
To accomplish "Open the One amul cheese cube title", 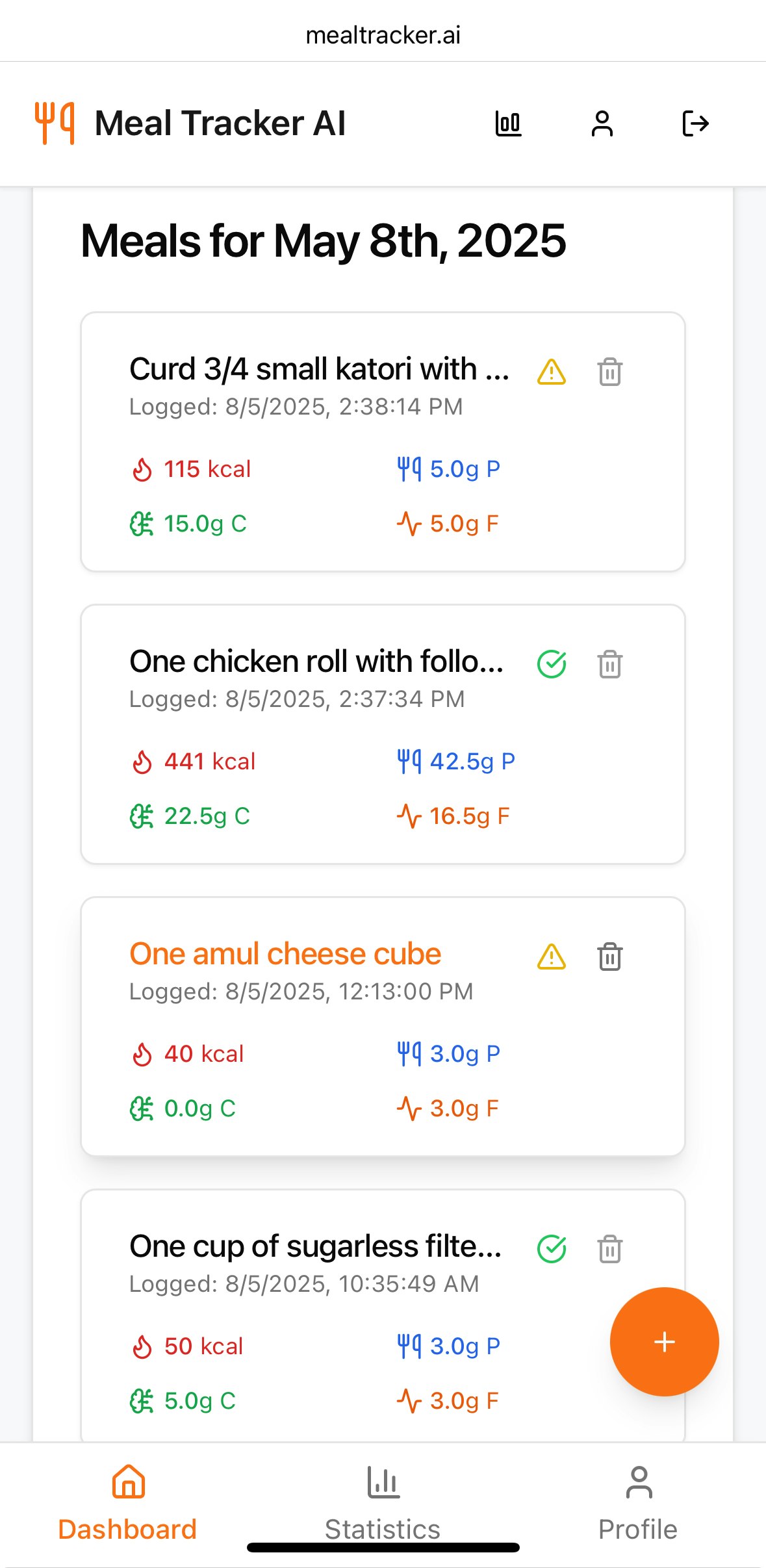I will tap(285, 954).
